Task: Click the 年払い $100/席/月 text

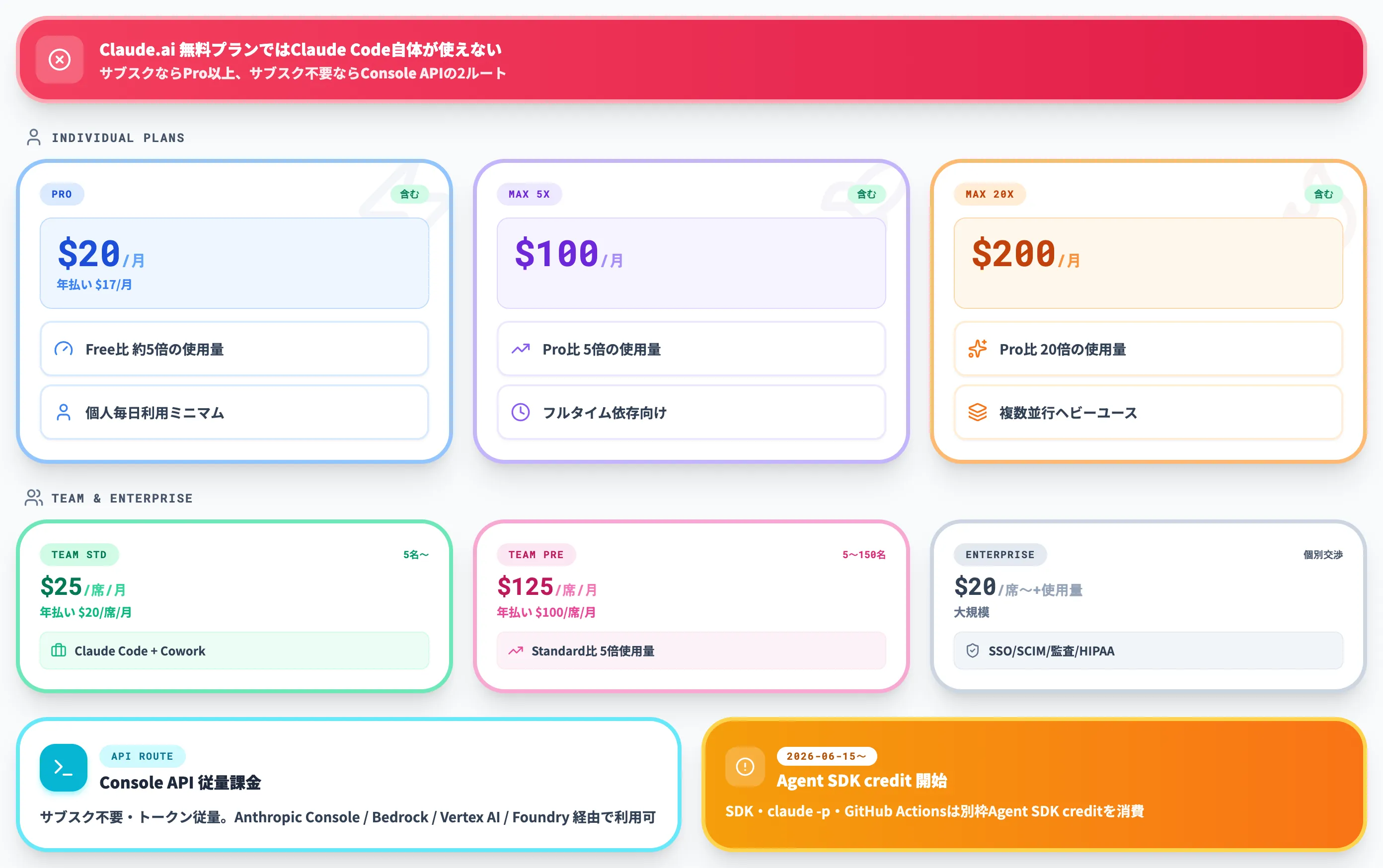Action: [x=546, y=613]
